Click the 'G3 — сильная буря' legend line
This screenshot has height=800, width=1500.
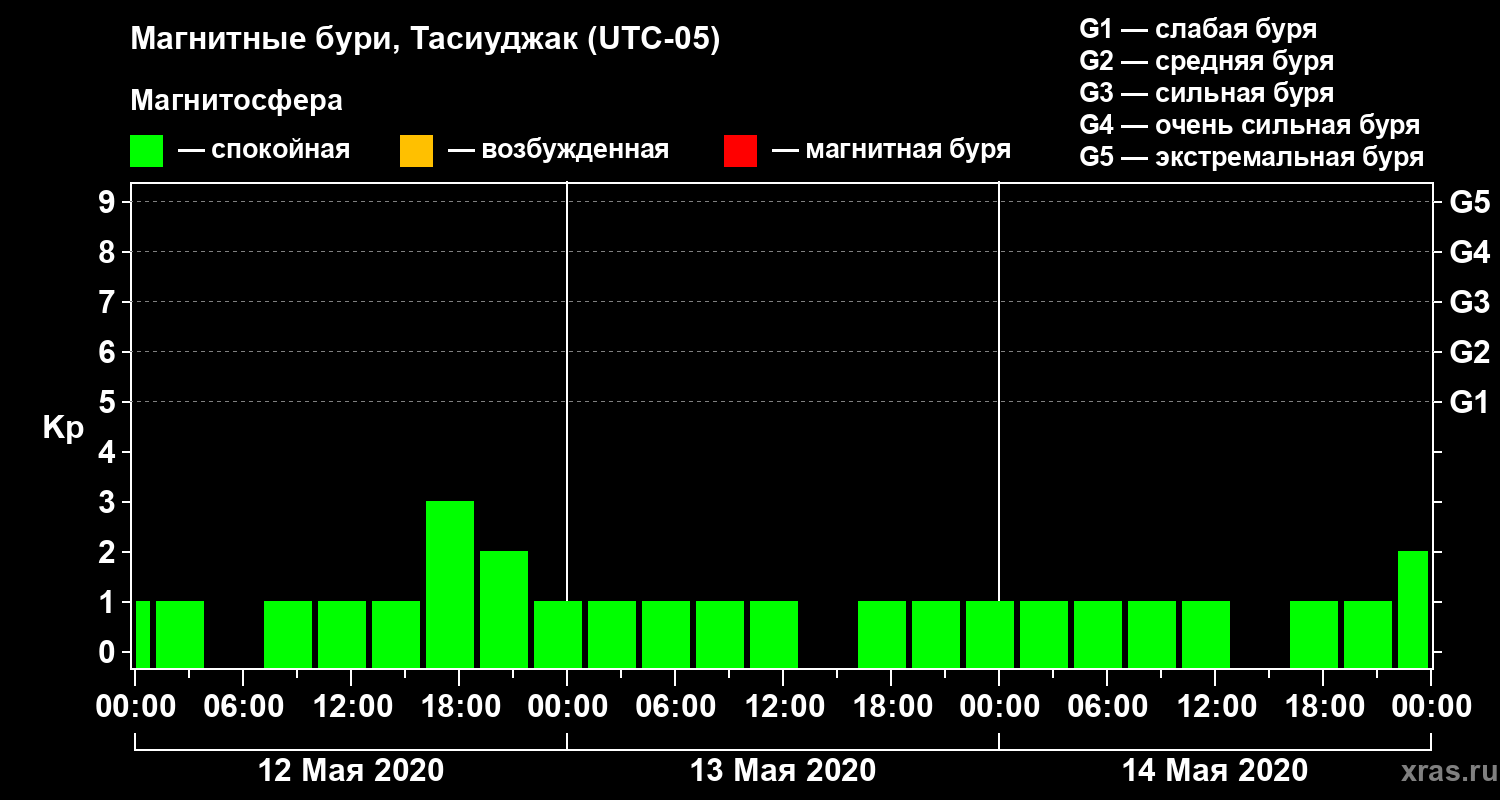[x=1207, y=93]
